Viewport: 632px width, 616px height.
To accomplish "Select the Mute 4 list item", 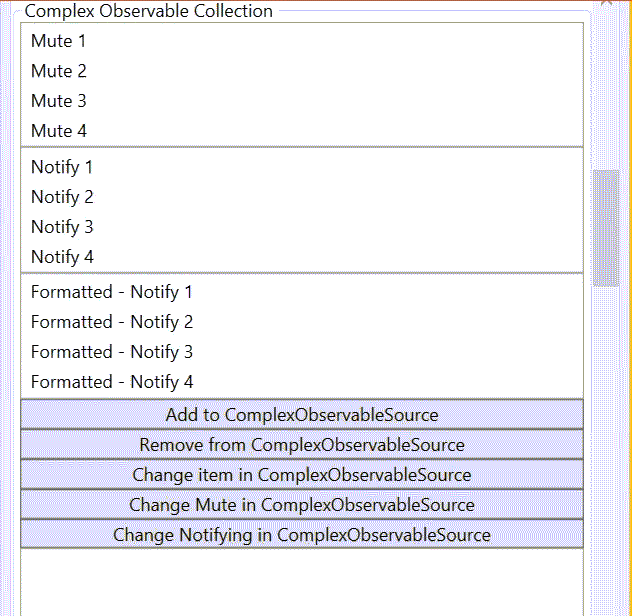I will click(x=302, y=131).
